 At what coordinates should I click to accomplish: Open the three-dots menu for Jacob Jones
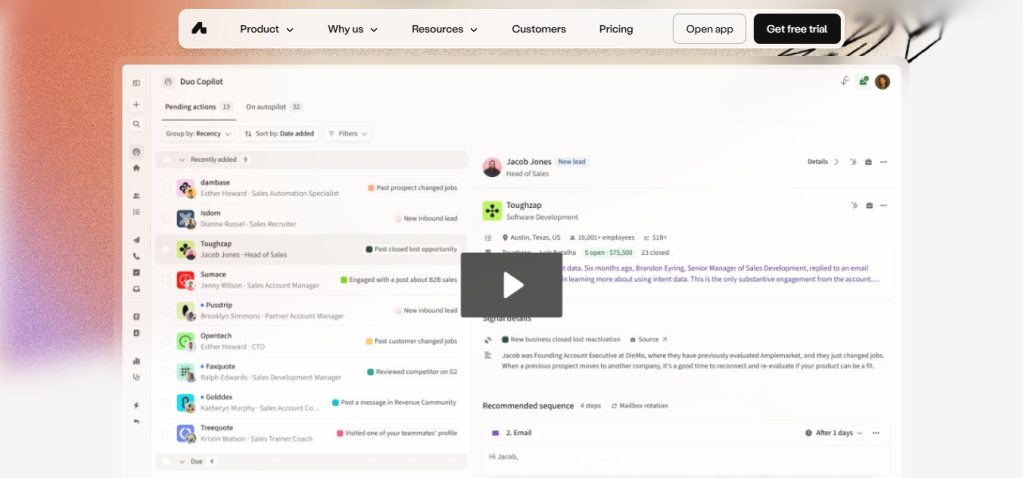tap(884, 162)
